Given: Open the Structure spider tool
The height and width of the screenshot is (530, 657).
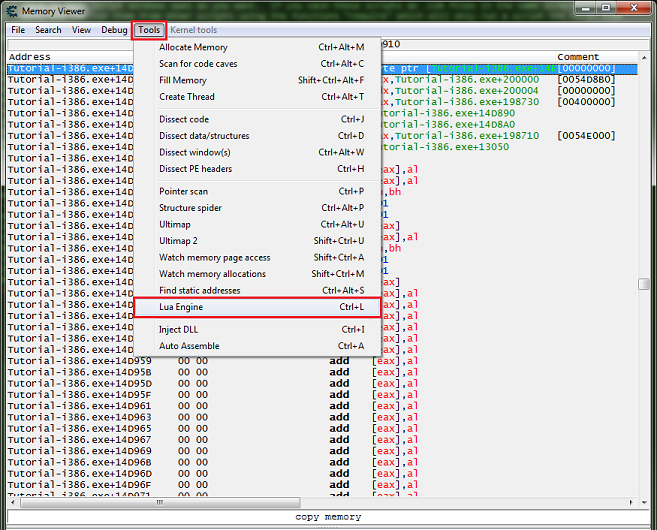Looking at the screenshot, I should pyautogui.click(x=190, y=208).
